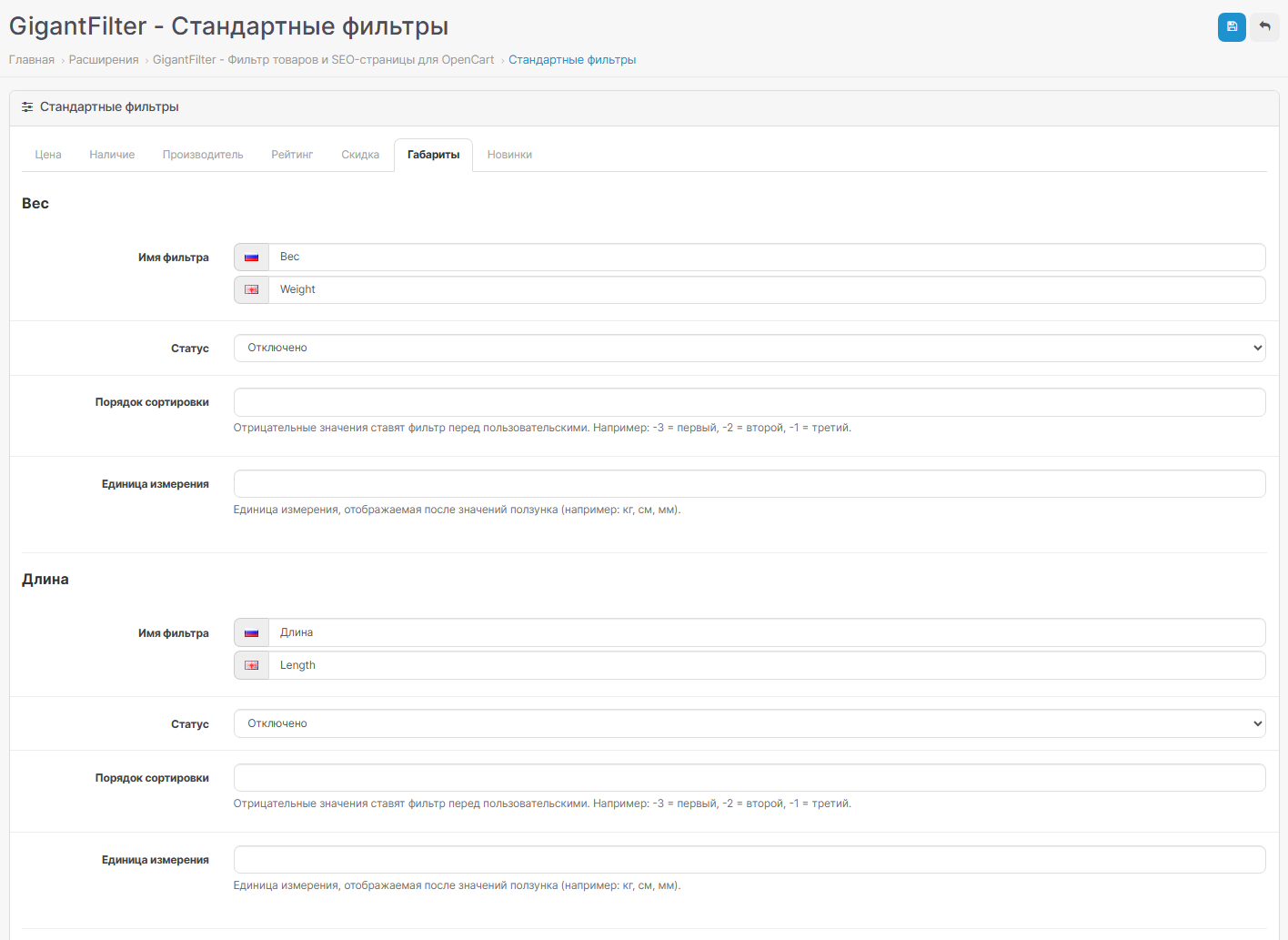
Task: Click the Стандартные фильтры panel heading text
Action: (109, 107)
